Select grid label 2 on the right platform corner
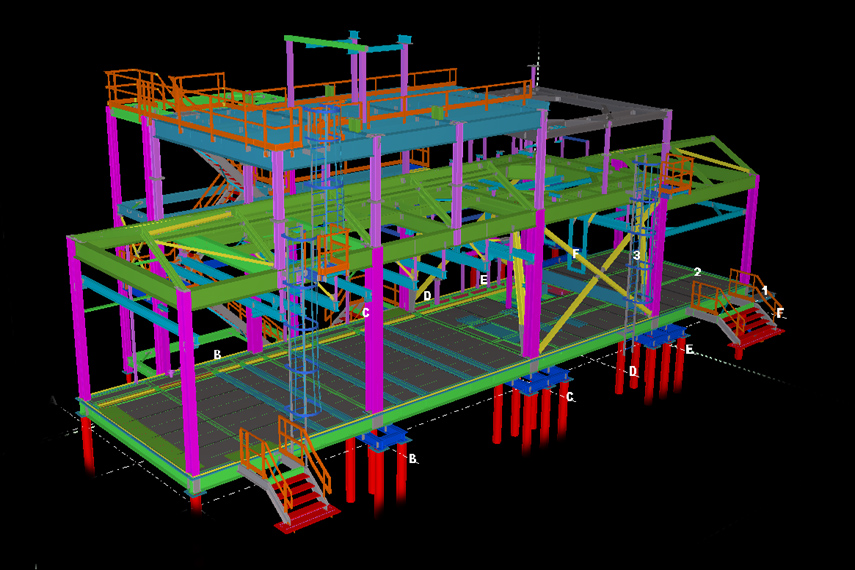This screenshot has width=855, height=570. pyautogui.click(x=698, y=273)
